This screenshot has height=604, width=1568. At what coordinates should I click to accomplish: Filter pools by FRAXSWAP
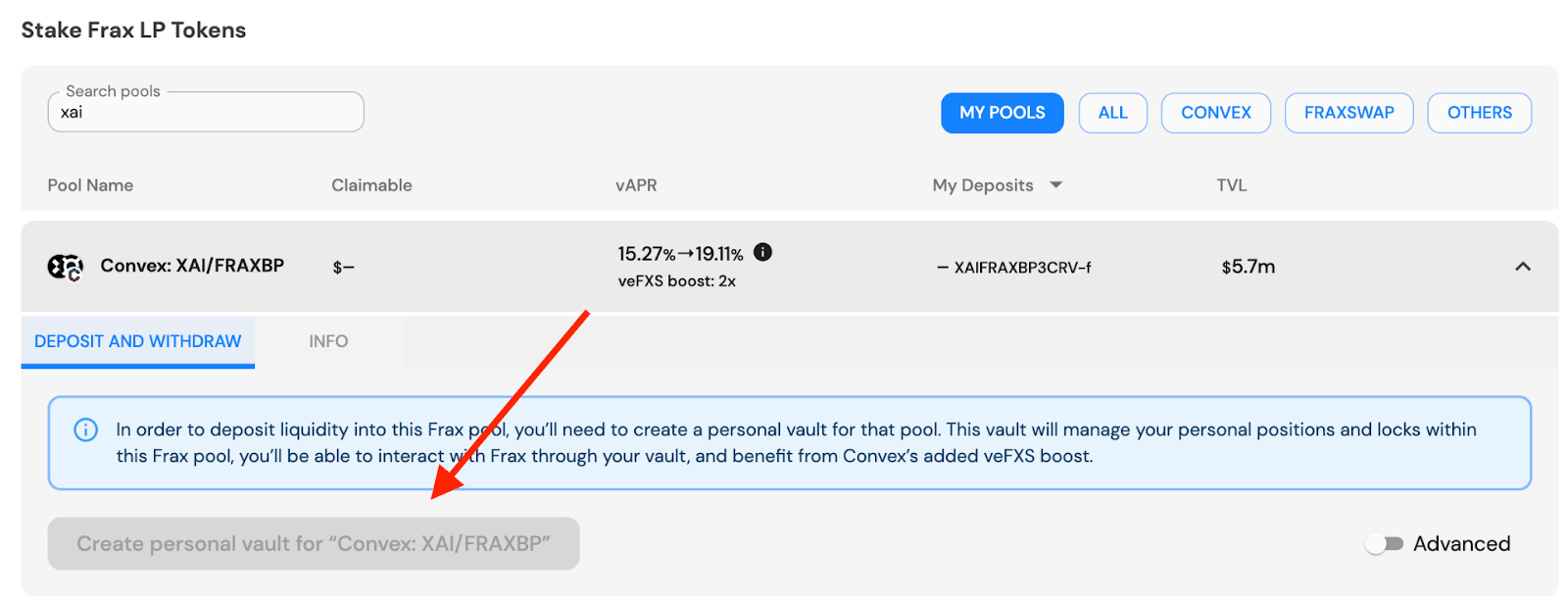click(x=1348, y=113)
